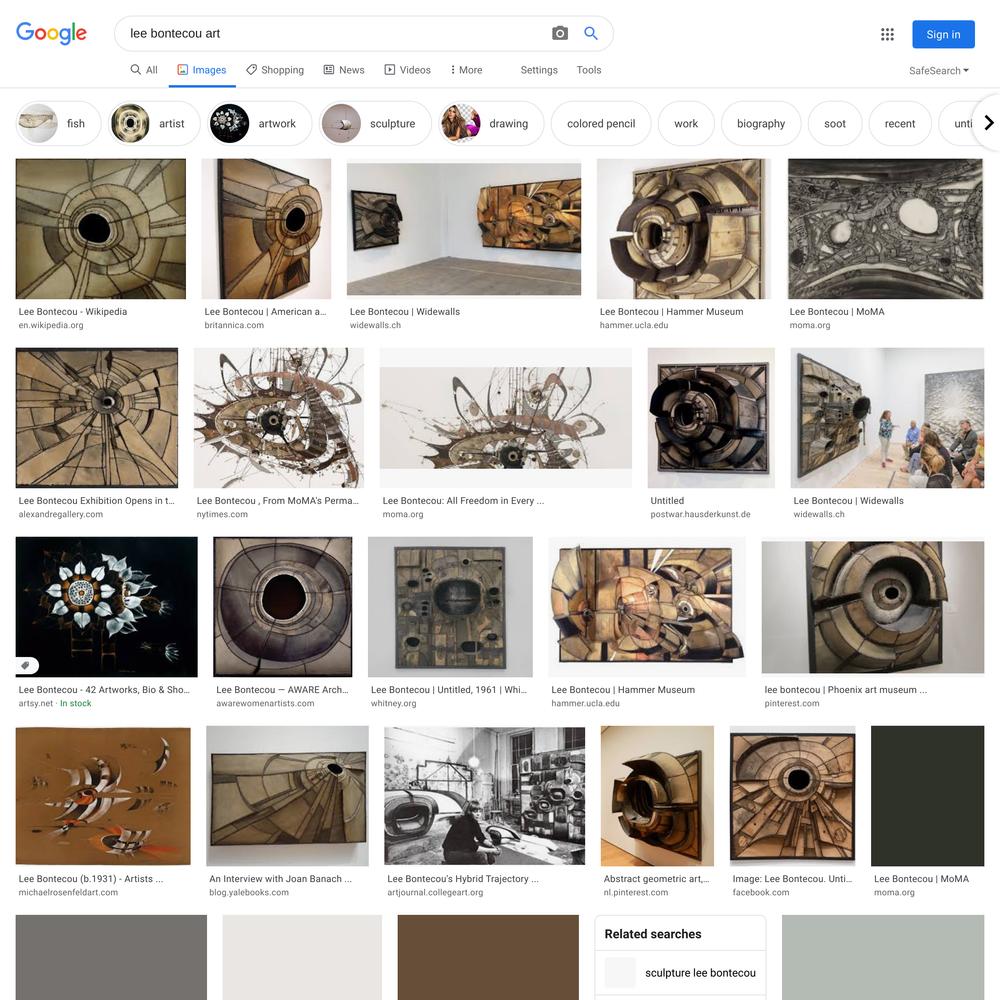Click the sculpture chip thumbnail icon
1000x1000 pixels.
pos(341,123)
